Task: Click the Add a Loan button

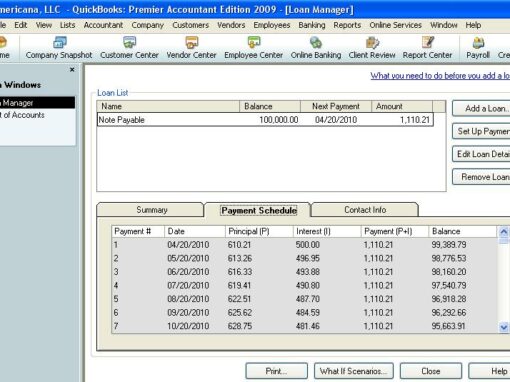Action: [481, 109]
